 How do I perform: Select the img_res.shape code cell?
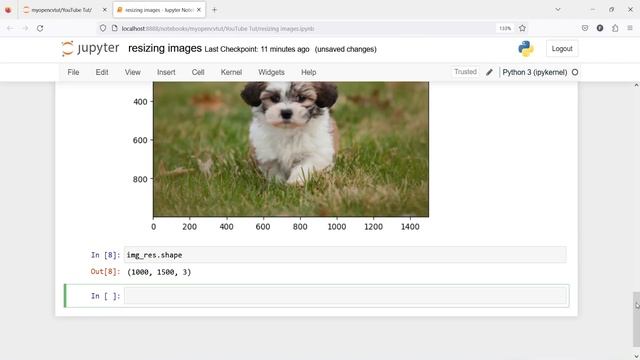coord(345,255)
